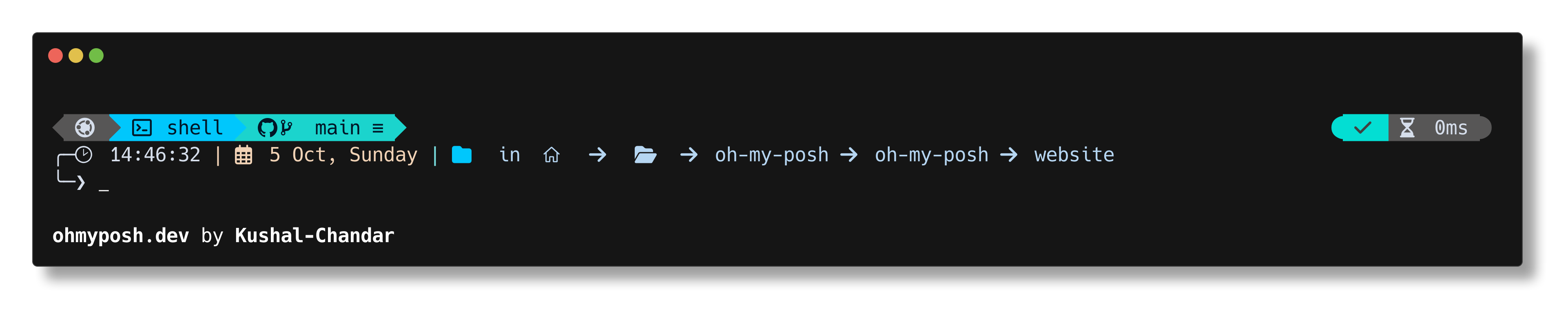Click the GitHub octocat icon
The height and width of the screenshot is (312, 1568).
(267, 127)
